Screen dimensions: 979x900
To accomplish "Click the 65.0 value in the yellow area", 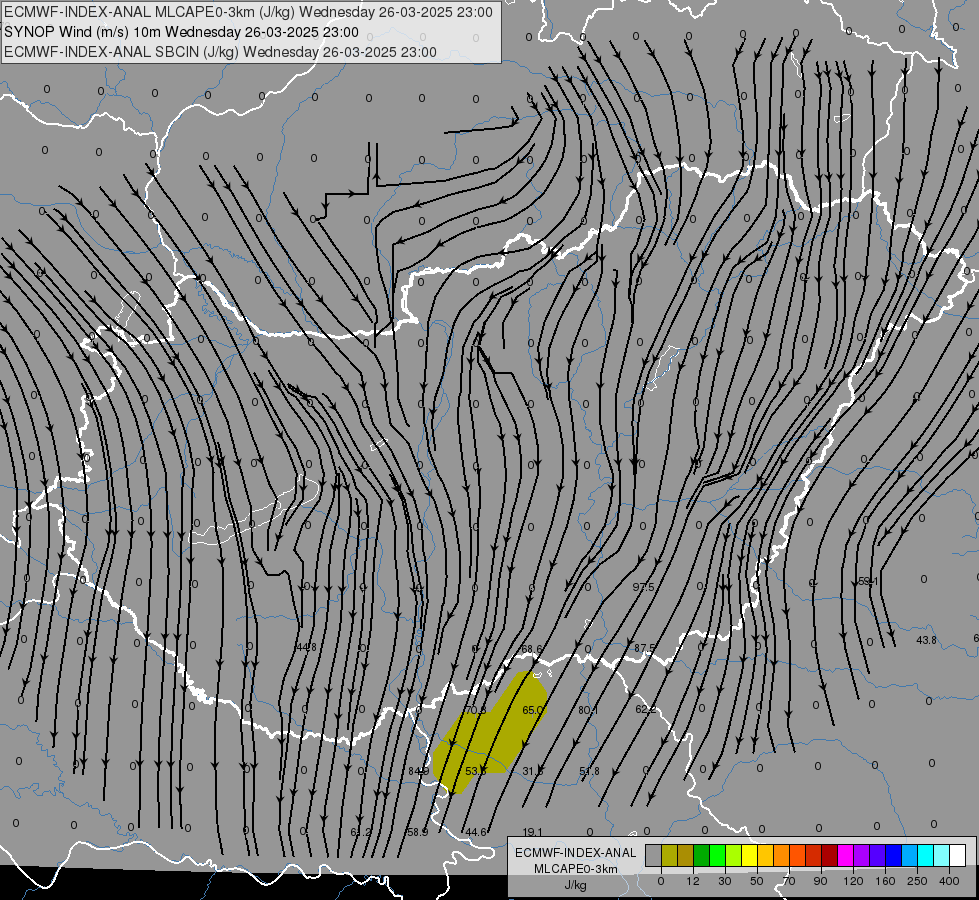I will (x=533, y=710).
